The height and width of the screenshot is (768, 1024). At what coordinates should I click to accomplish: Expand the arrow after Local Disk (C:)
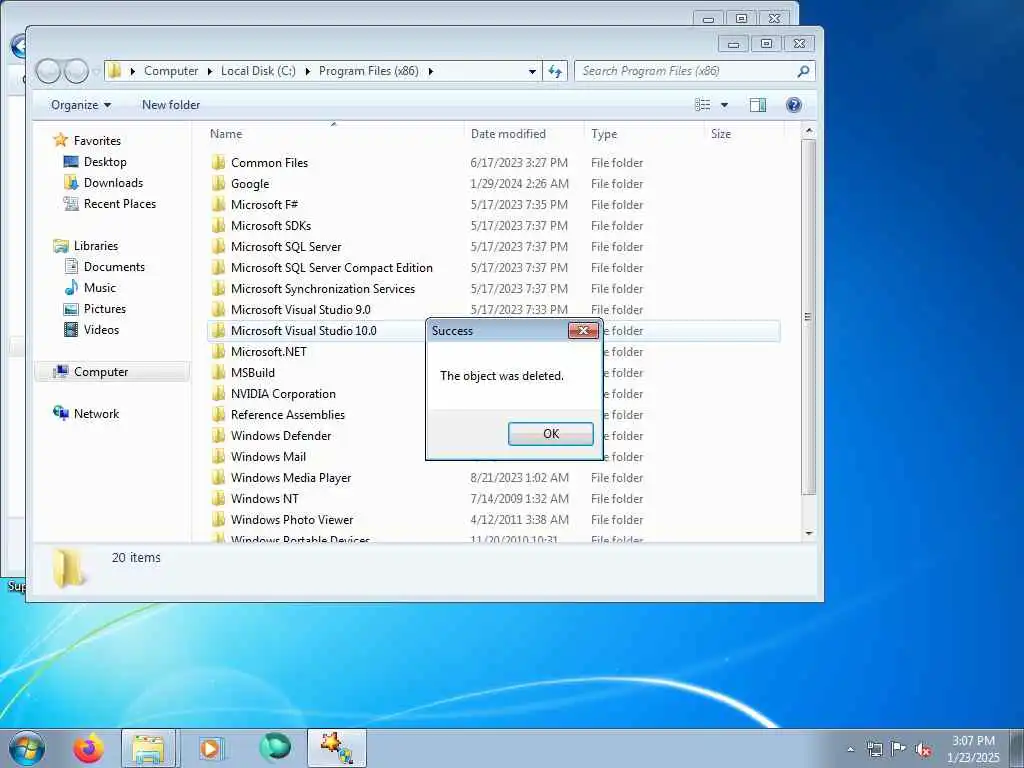pyautogui.click(x=308, y=71)
